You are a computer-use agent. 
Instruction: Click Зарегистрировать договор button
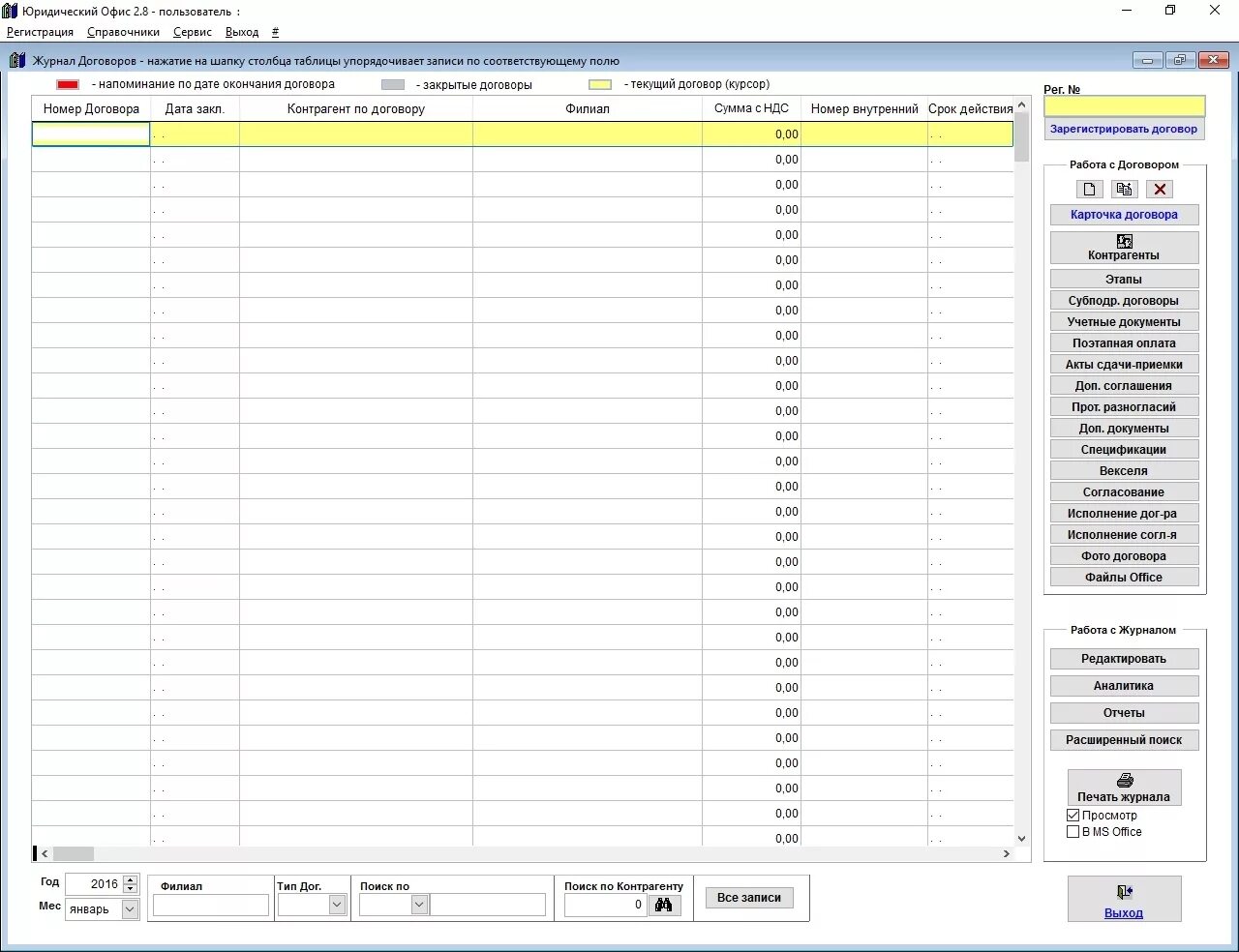coord(1124,129)
